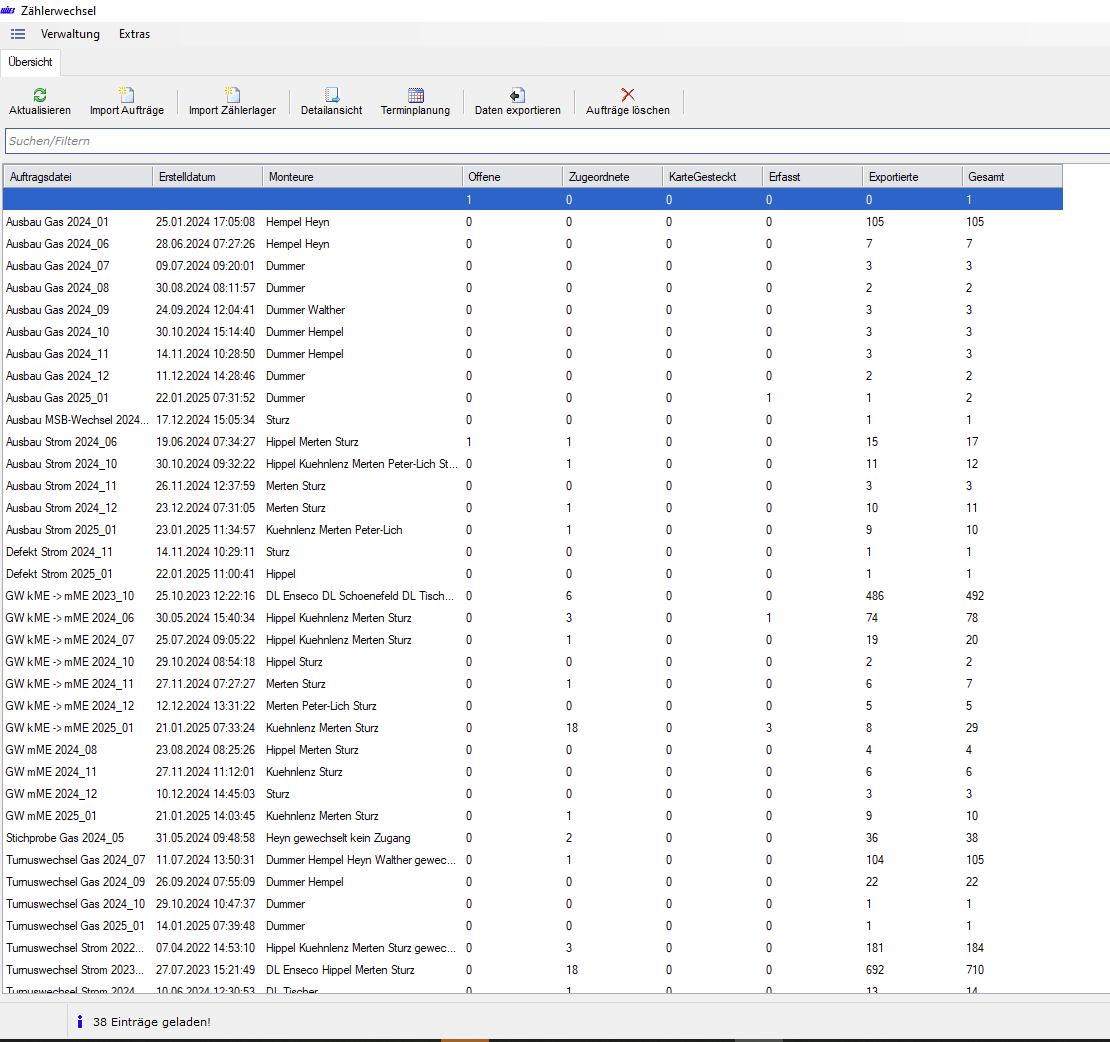Click the Import Zählerlager icon
Image resolution: width=1110 pixels, height=1042 pixels.
coord(232,95)
